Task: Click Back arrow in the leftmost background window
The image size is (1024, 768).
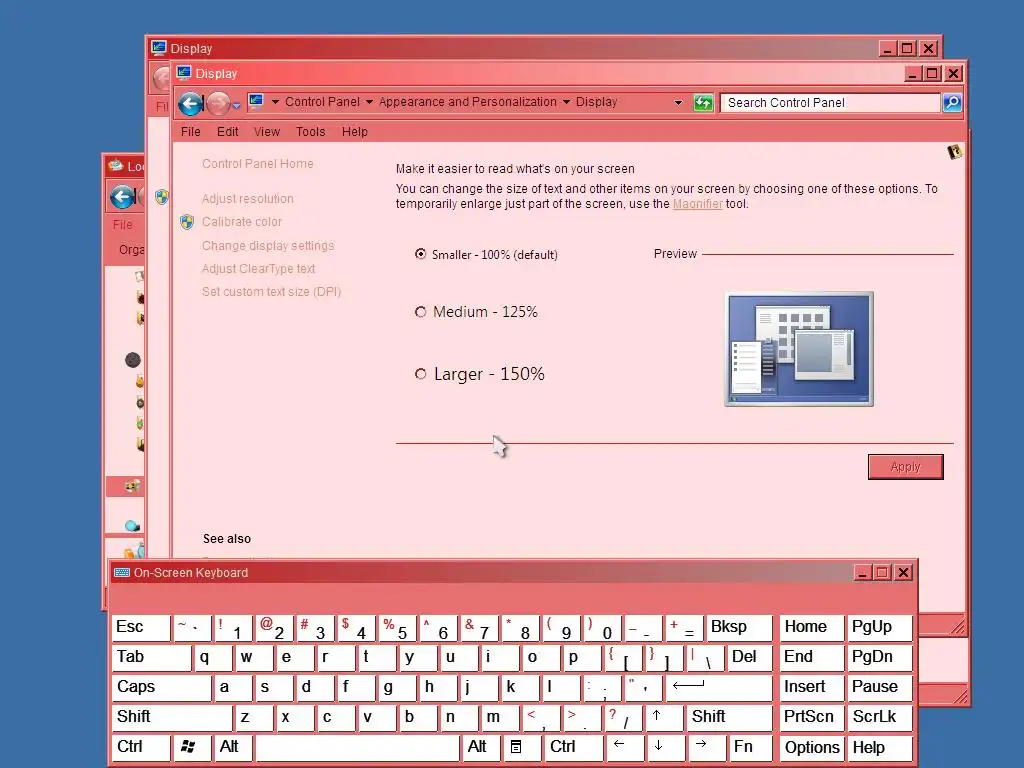Action: [123, 197]
